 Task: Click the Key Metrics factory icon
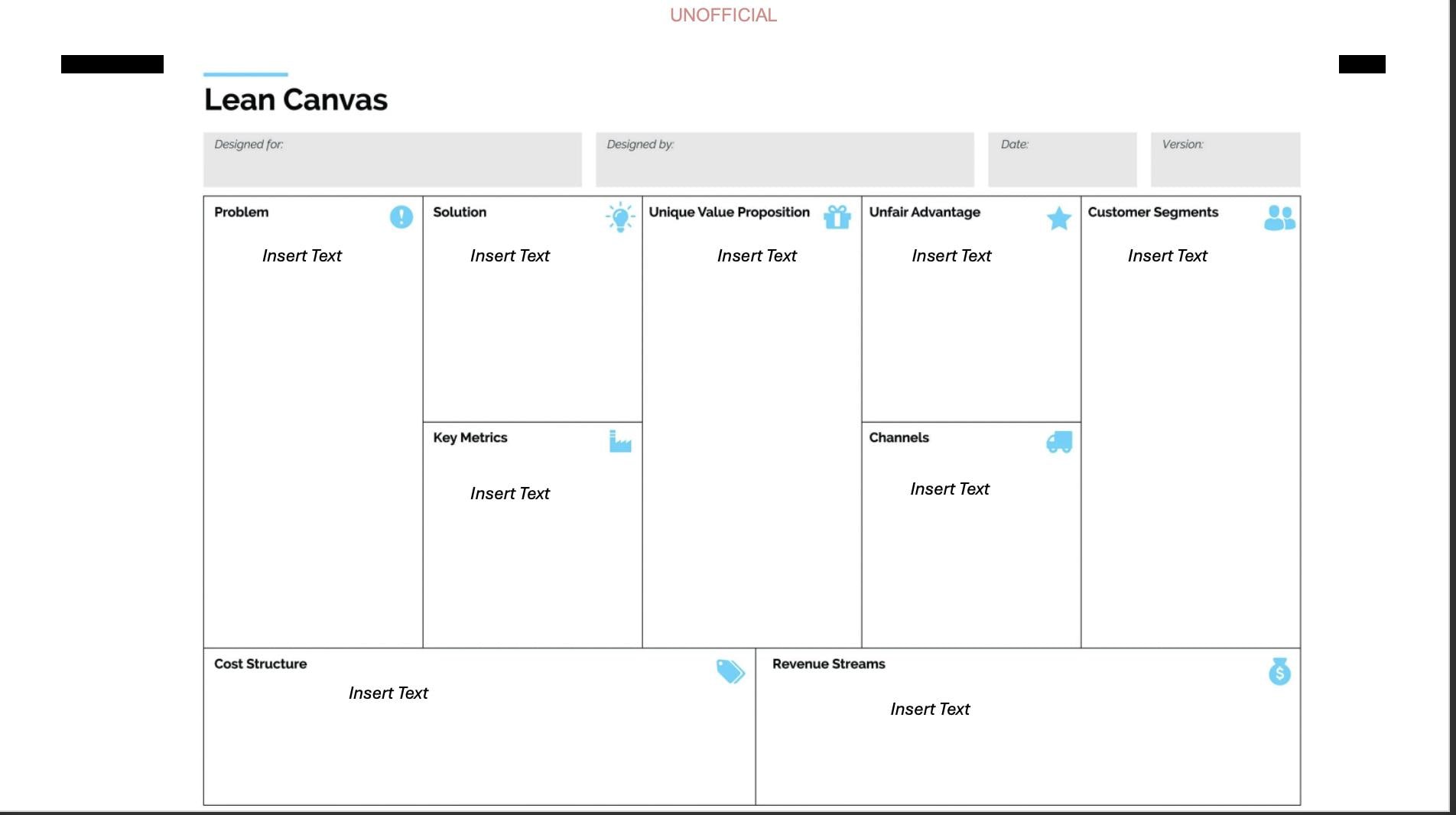(x=620, y=441)
